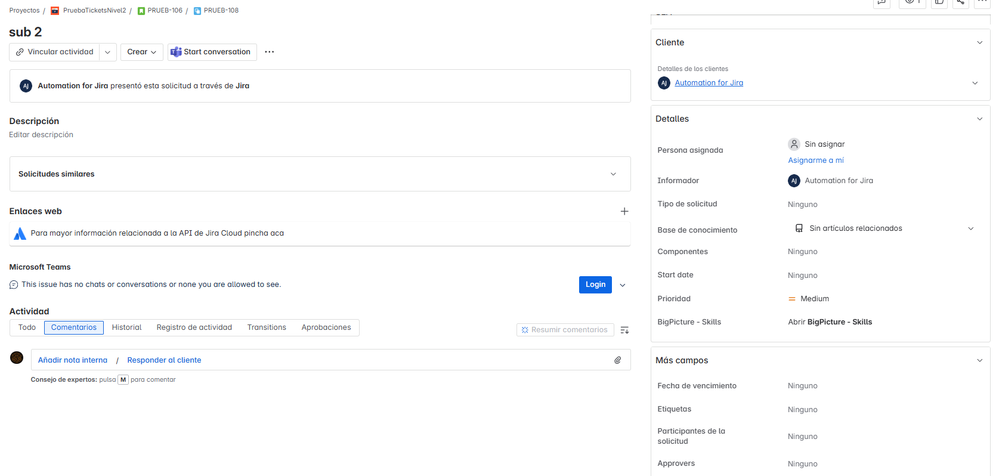Open the Historial tab
The width and height of the screenshot is (999, 476).
[x=127, y=328]
